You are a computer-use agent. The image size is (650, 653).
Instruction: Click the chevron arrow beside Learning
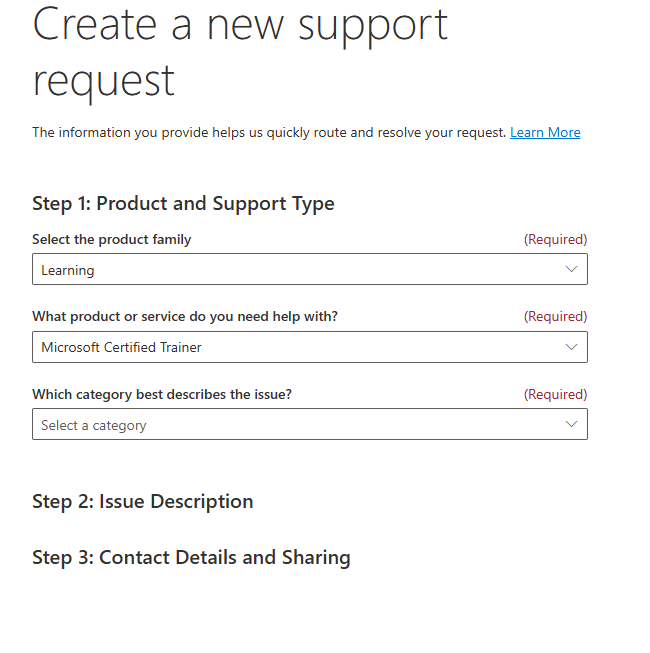pyautogui.click(x=571, y=269)
